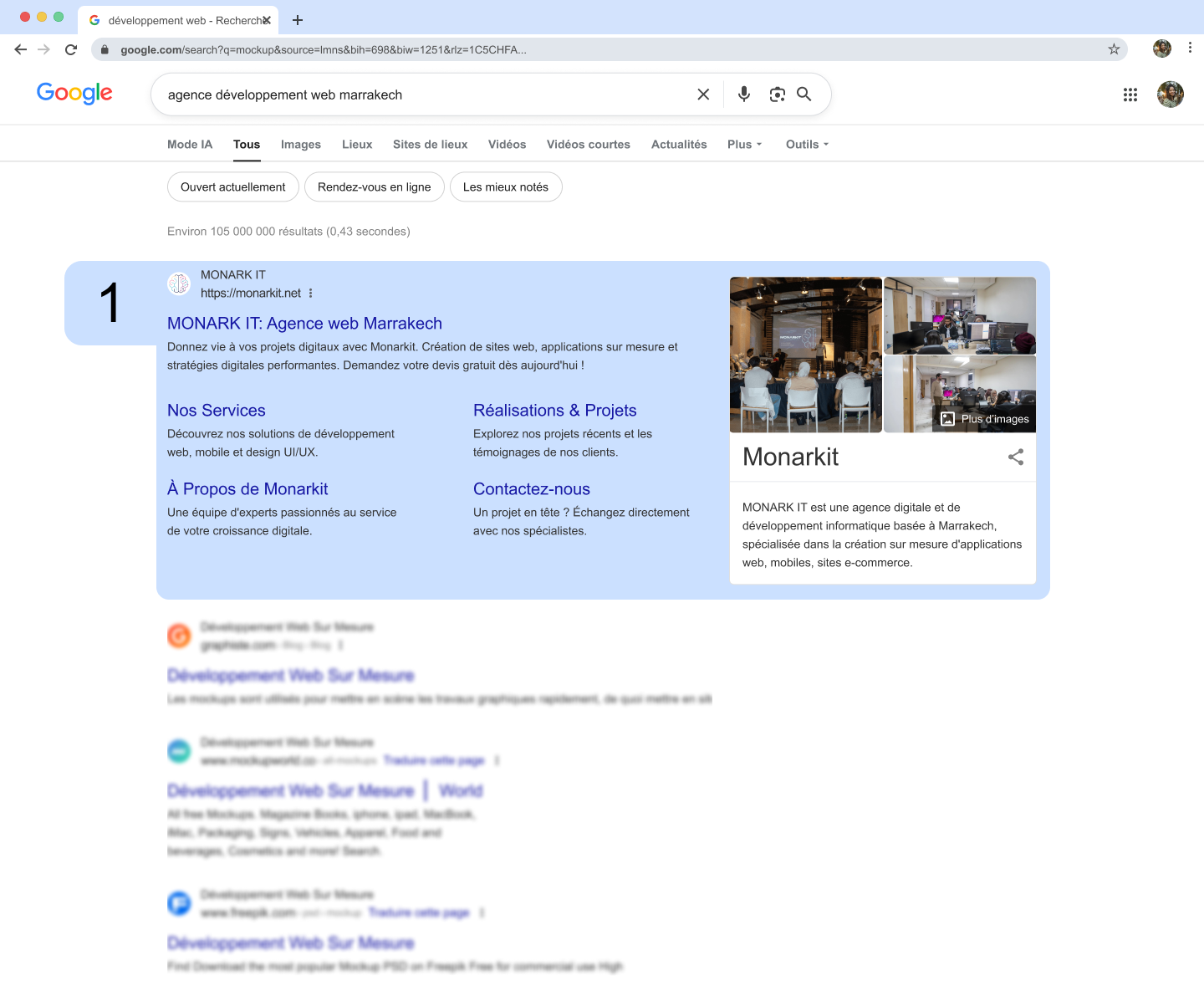The width and height of the screenshot is (1204, 986).
Task: Share the Monarkit knowledge panel
Action: tap(1016, 457)
